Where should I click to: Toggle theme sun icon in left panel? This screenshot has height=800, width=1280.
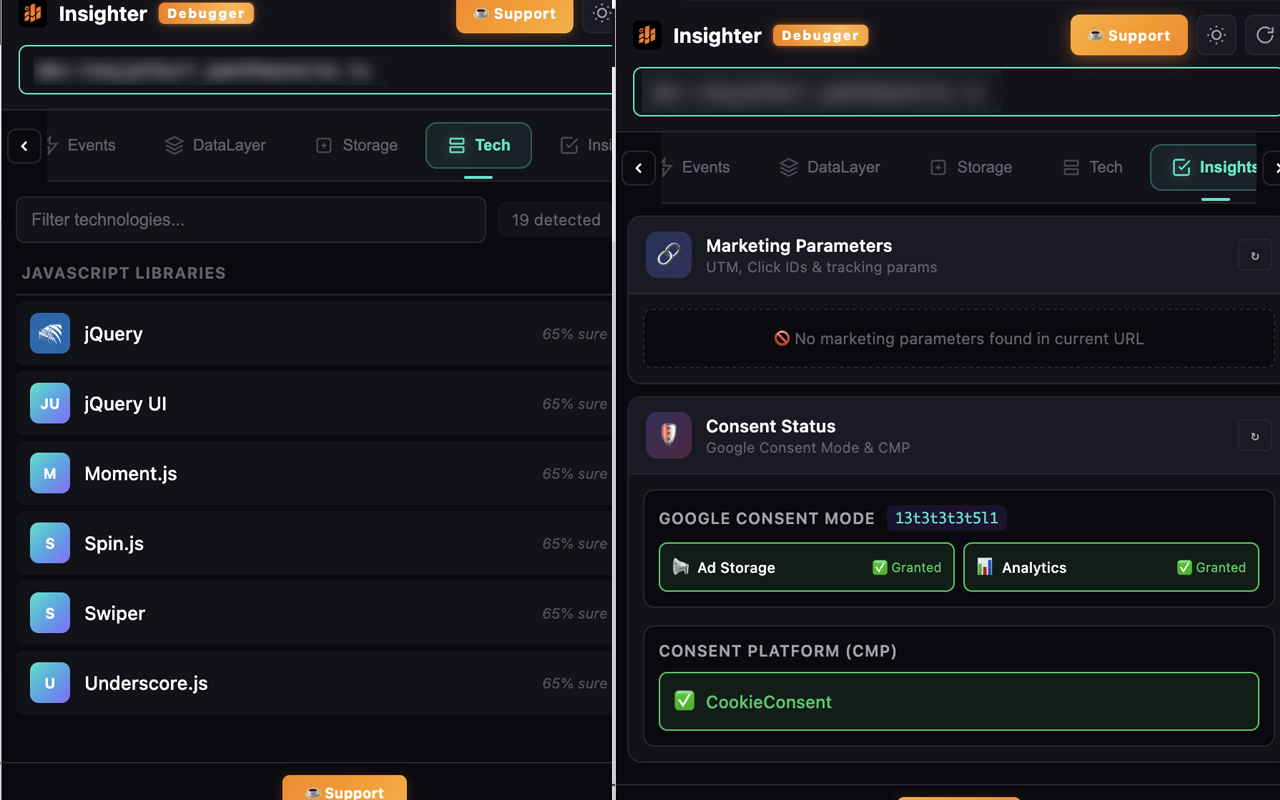click(x=601, y=14)
